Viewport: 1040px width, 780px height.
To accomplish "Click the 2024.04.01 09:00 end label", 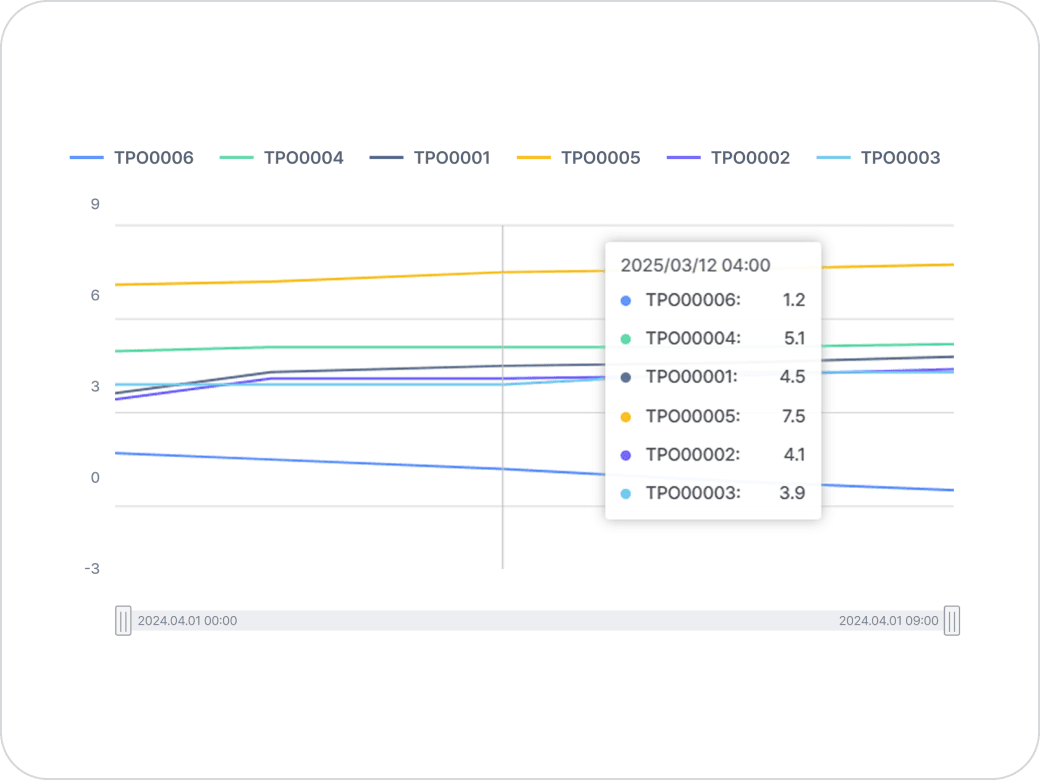I will 888,621.
